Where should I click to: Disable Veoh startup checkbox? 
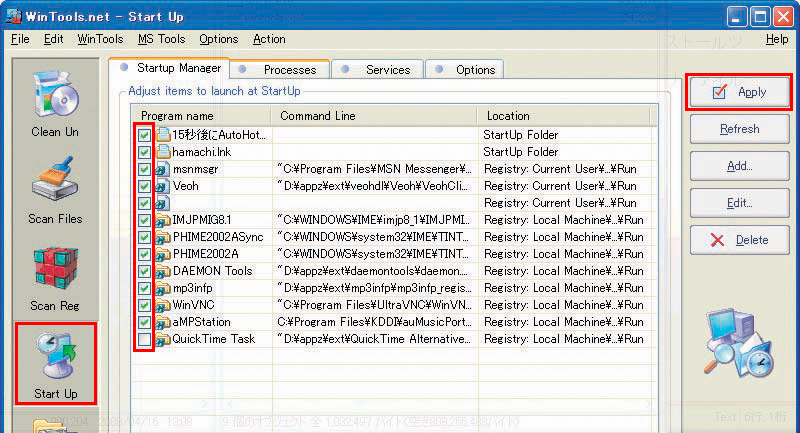[144, 186]
